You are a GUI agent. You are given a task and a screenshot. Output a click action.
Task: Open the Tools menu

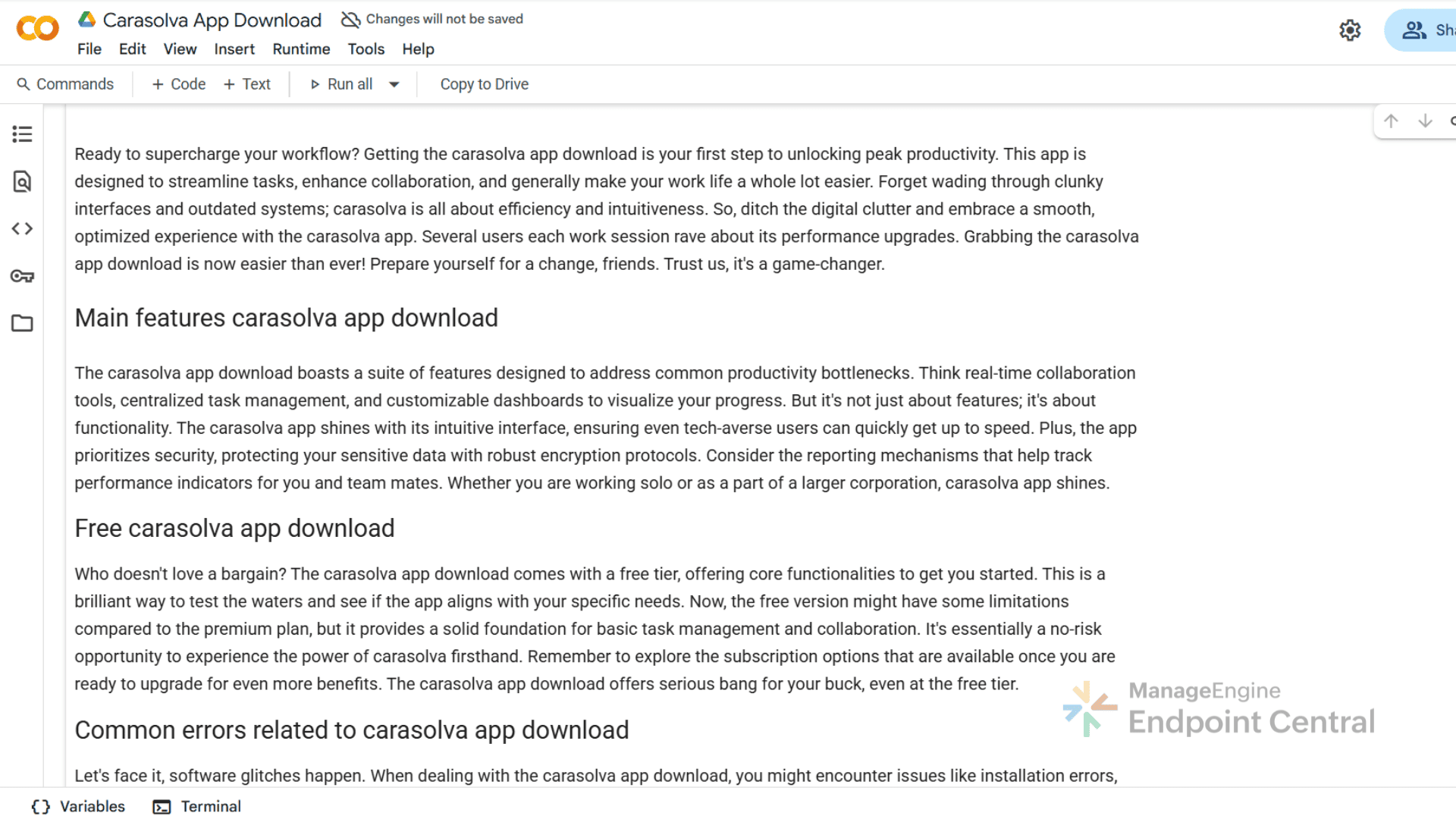(x=366, y=49)
